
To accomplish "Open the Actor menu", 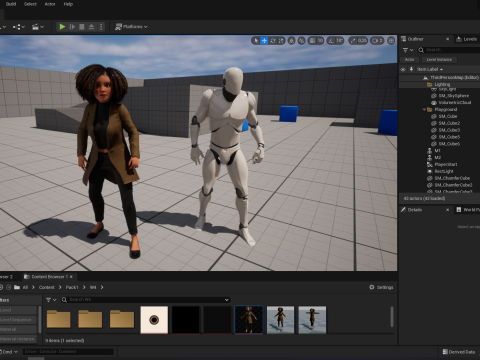I will point(50,4).
